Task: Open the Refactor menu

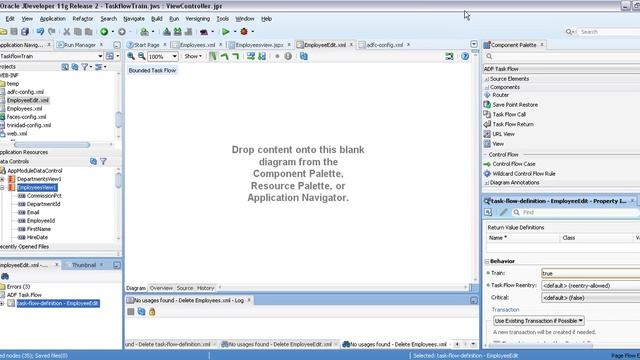Action: pyautogui.click(x=82, y=19)
